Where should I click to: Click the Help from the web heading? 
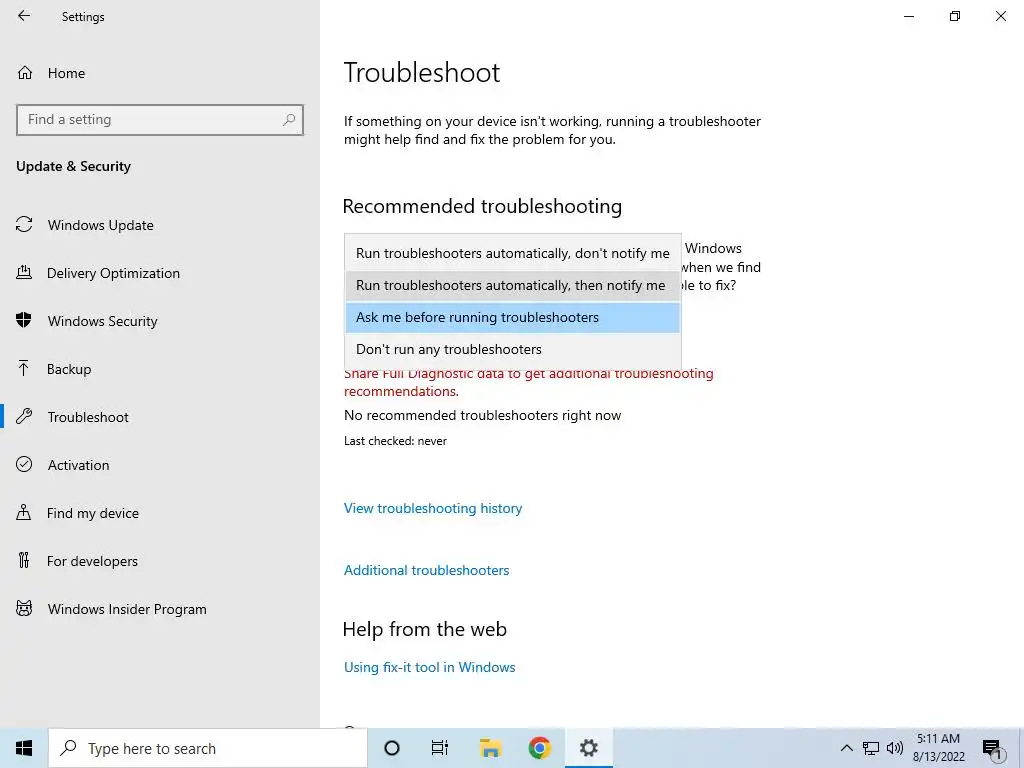coord(424,629)
